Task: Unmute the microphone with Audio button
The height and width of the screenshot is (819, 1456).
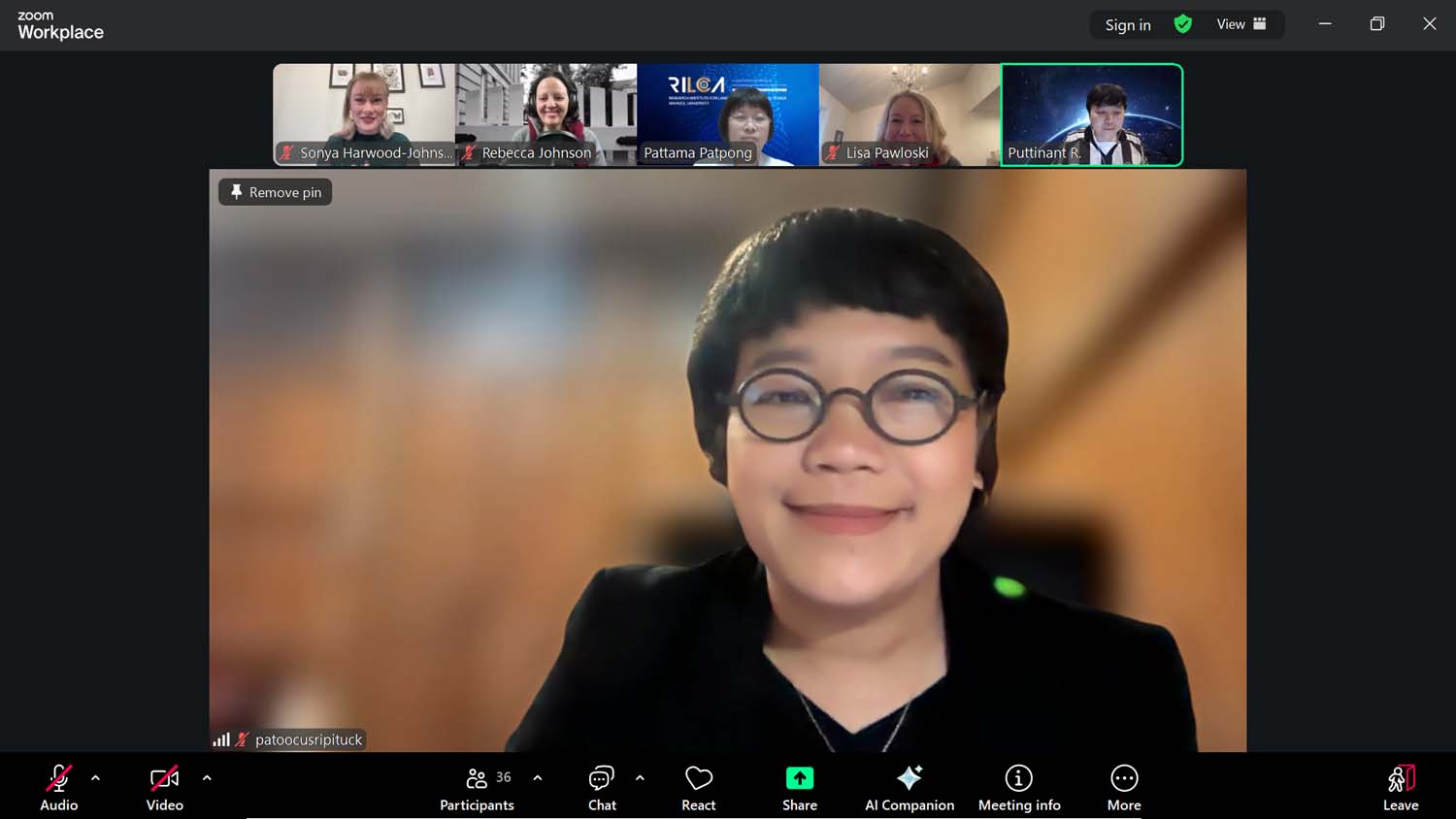Action: pos(58,787)
